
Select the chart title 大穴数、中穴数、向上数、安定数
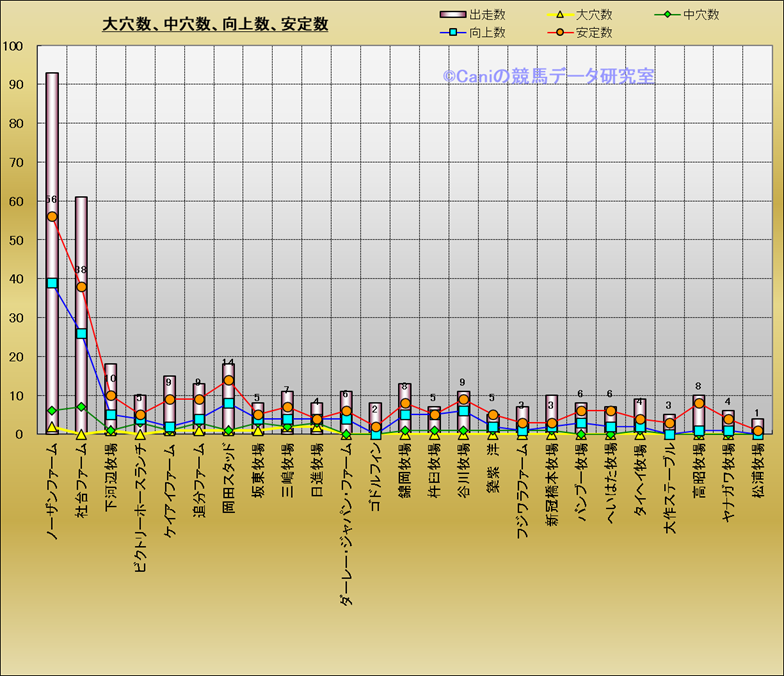(215, 24)
